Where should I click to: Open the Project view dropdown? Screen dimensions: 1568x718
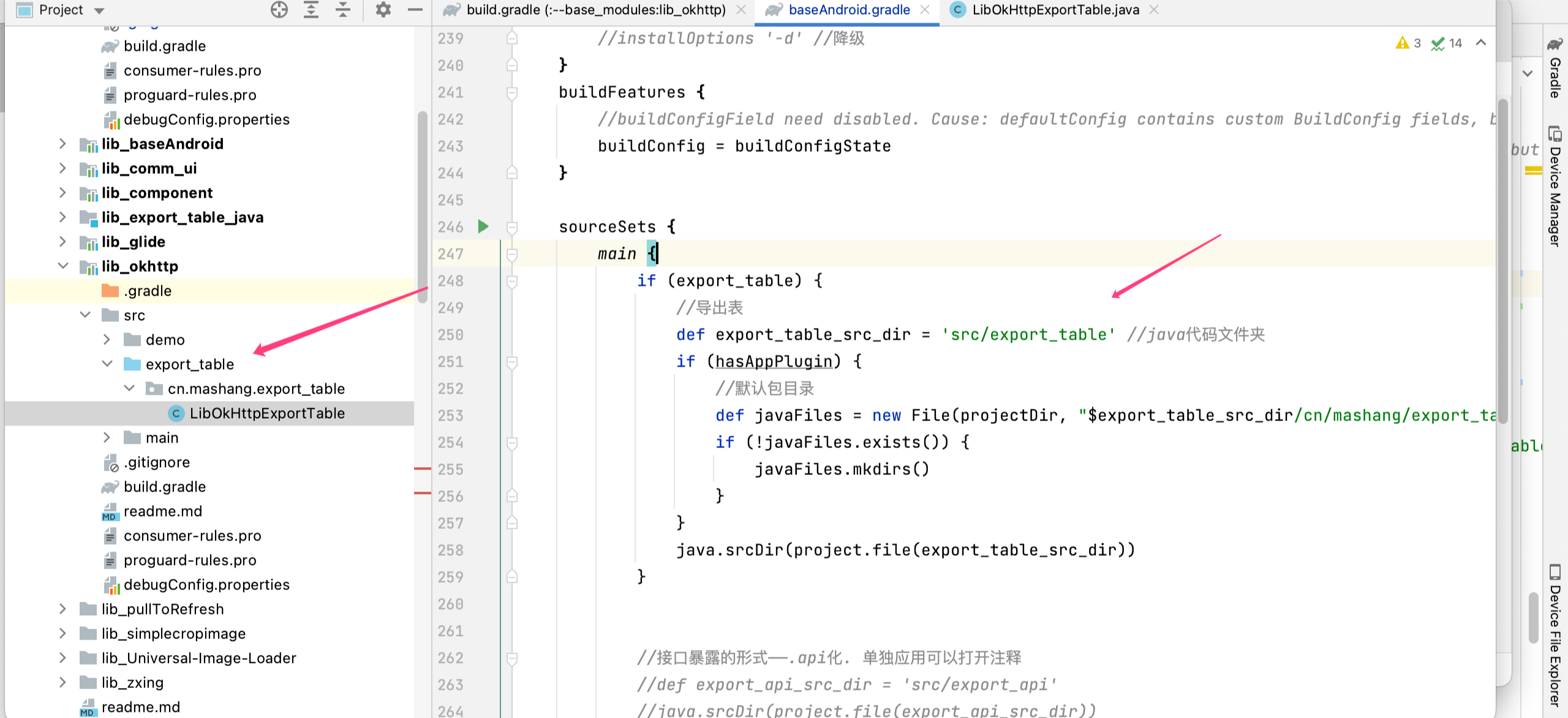coord(99,10)
